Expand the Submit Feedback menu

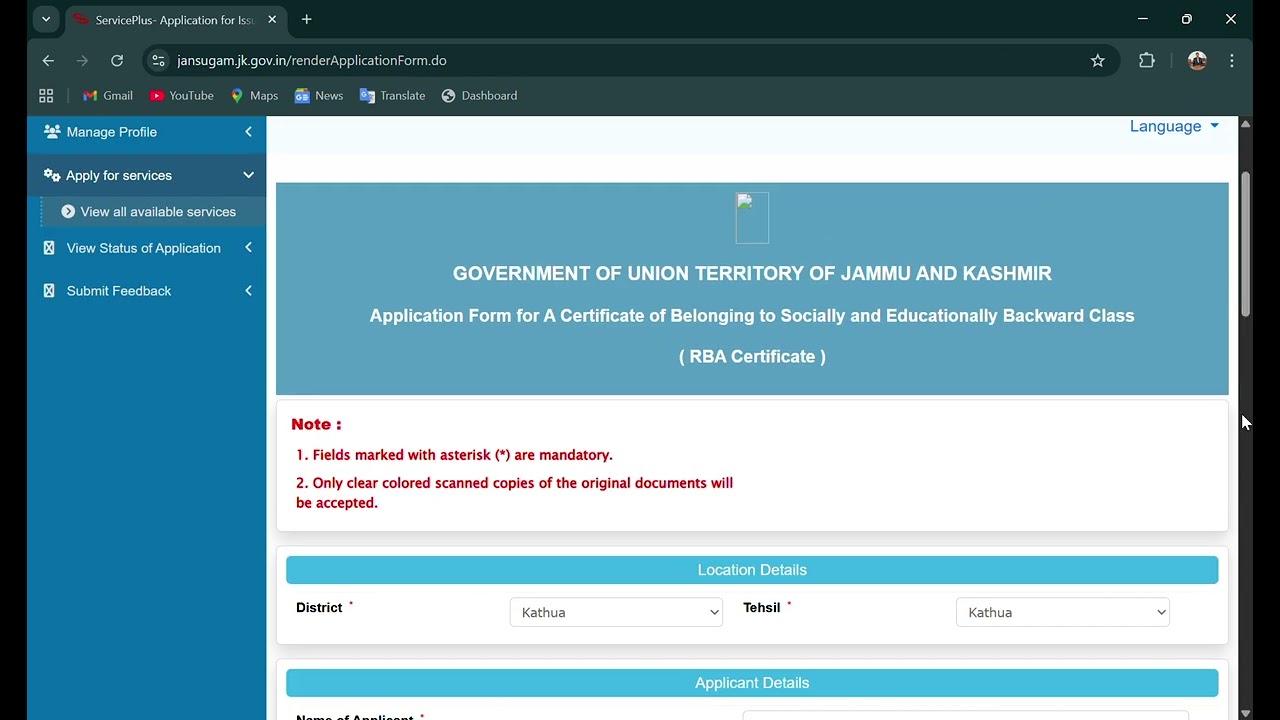(x=248, y=291)
